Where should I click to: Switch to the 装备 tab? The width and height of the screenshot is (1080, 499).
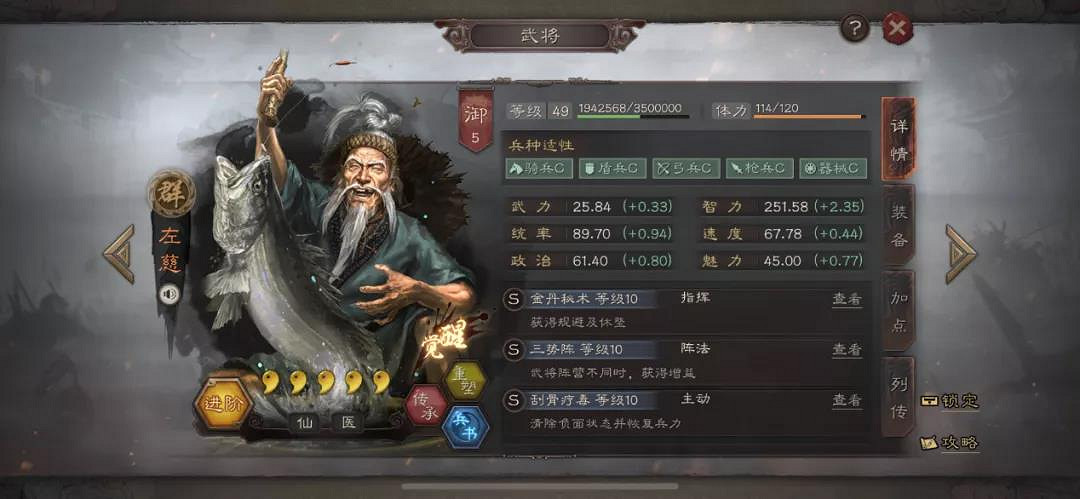(898, 225)
